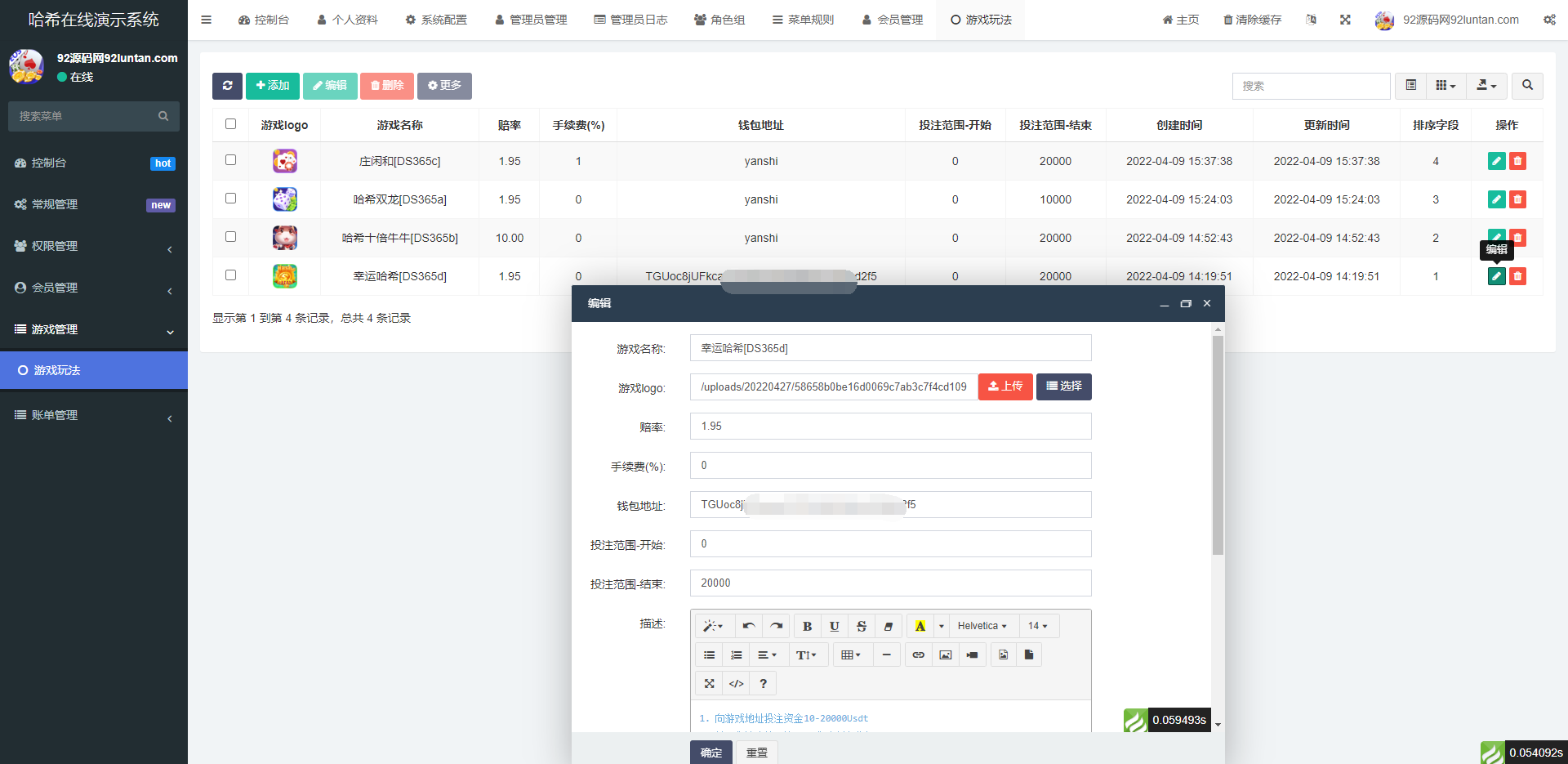The width and height of the screenshot is (1568, 764).
Task: Click the undo icon in the editor toolbar
Action: [x=749, y=626]
